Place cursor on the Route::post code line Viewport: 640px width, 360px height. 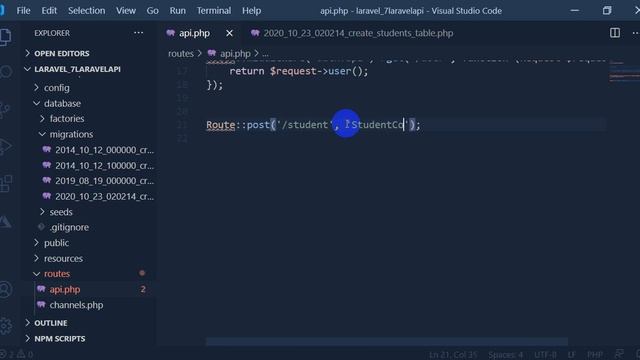tap(313, 124)
